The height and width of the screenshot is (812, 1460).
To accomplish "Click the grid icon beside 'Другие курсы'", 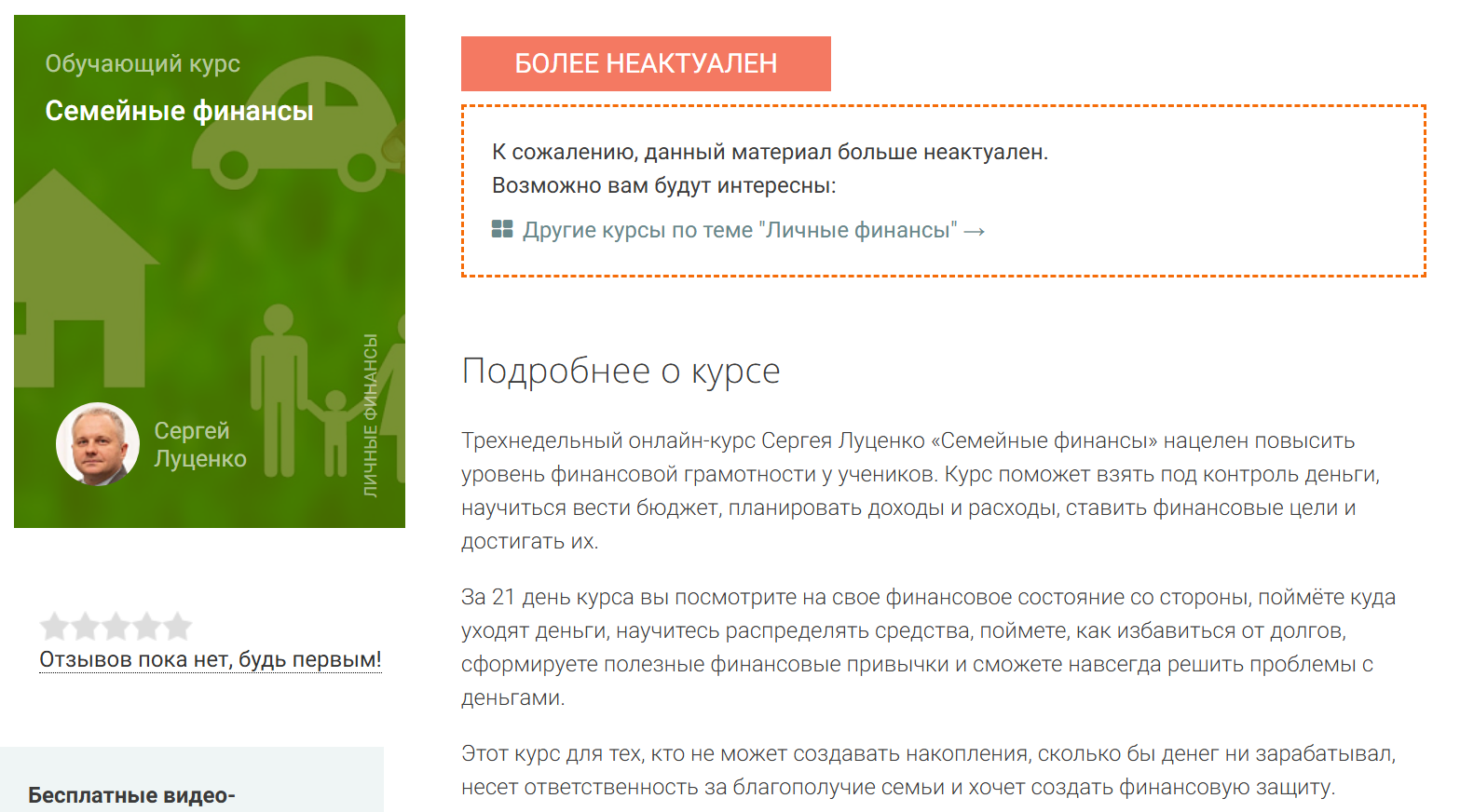I will pyautogui.click(x=502, y=229).
